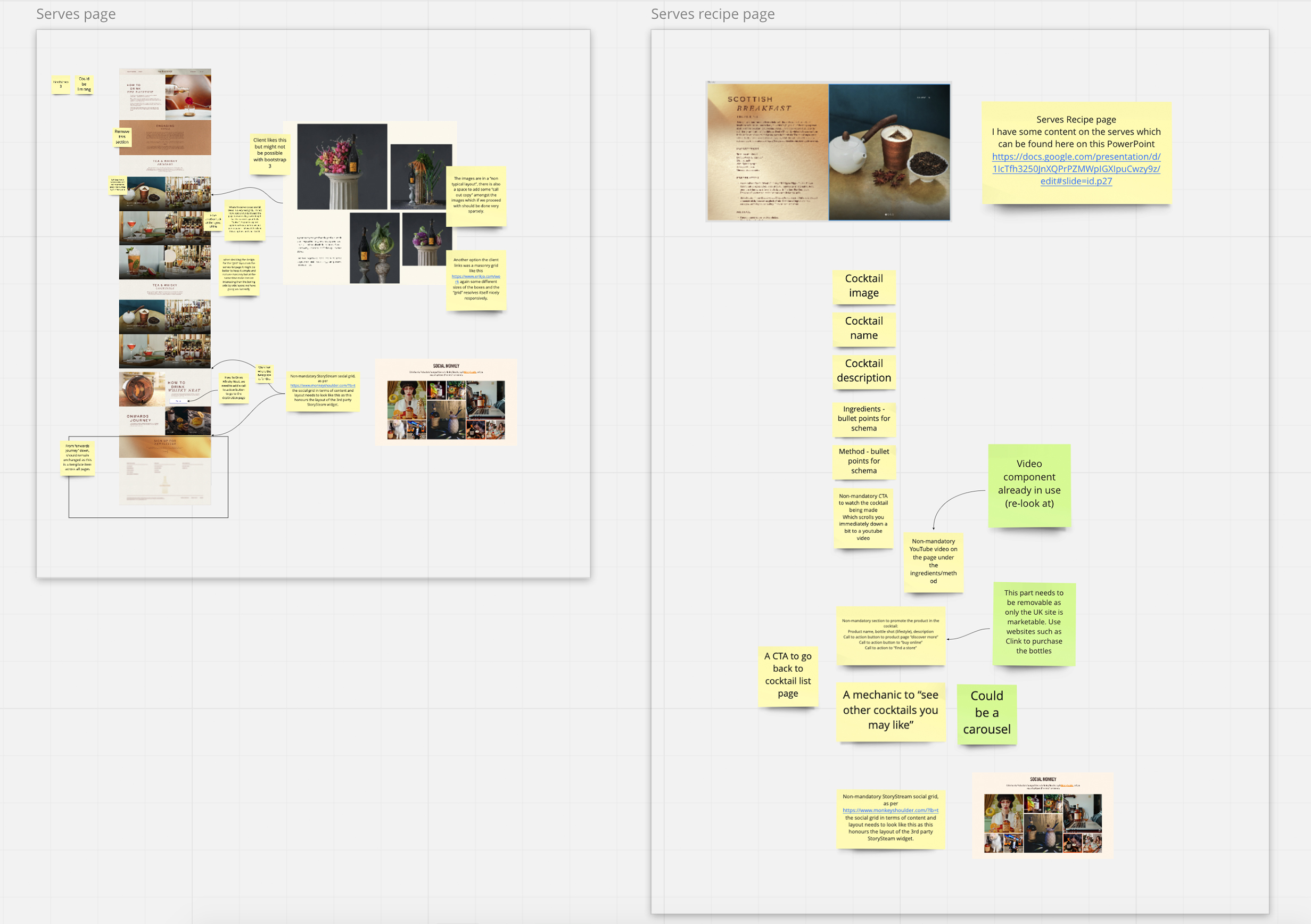Select the "How To Drink Whisky Neat" note

(x=234, y=389)
